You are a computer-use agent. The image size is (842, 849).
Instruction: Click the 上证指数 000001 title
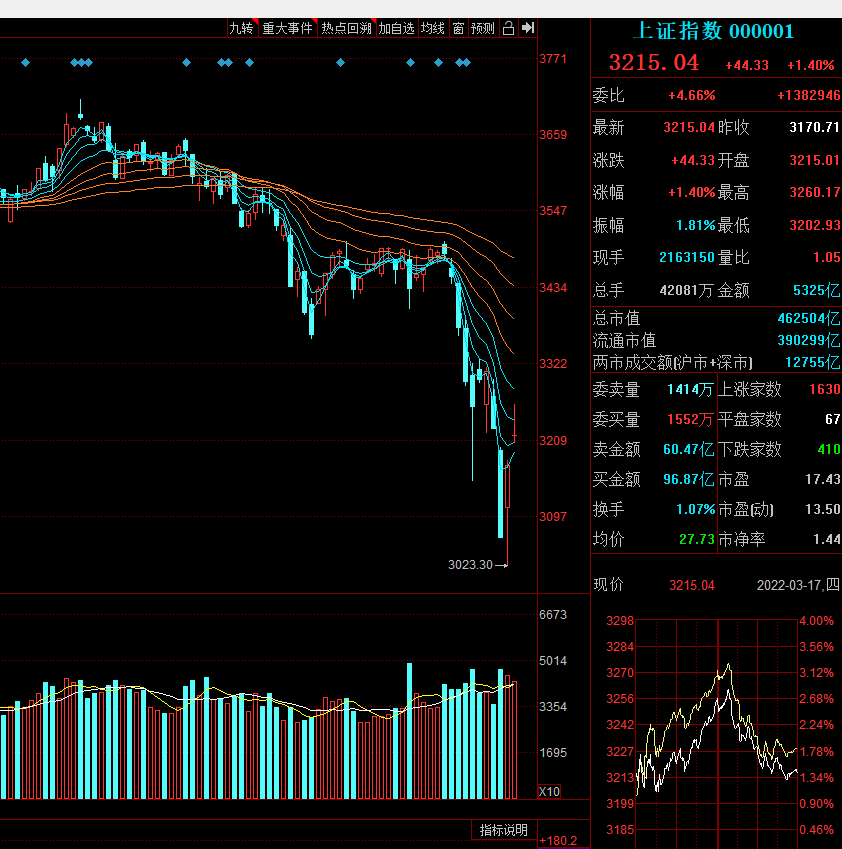coord(714,31)
